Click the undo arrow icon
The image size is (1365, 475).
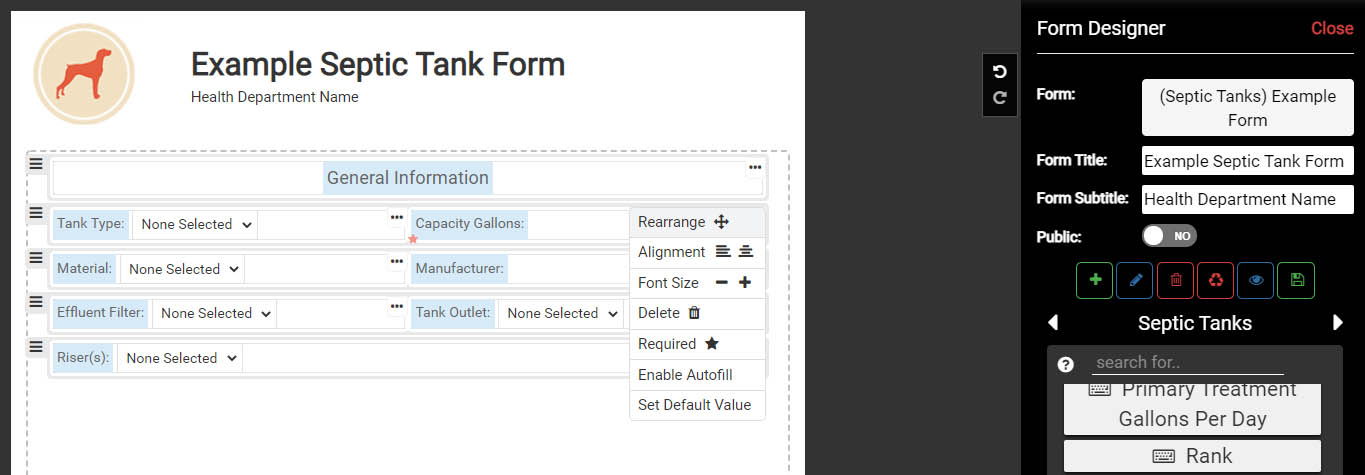click(x=1000, y=72)
